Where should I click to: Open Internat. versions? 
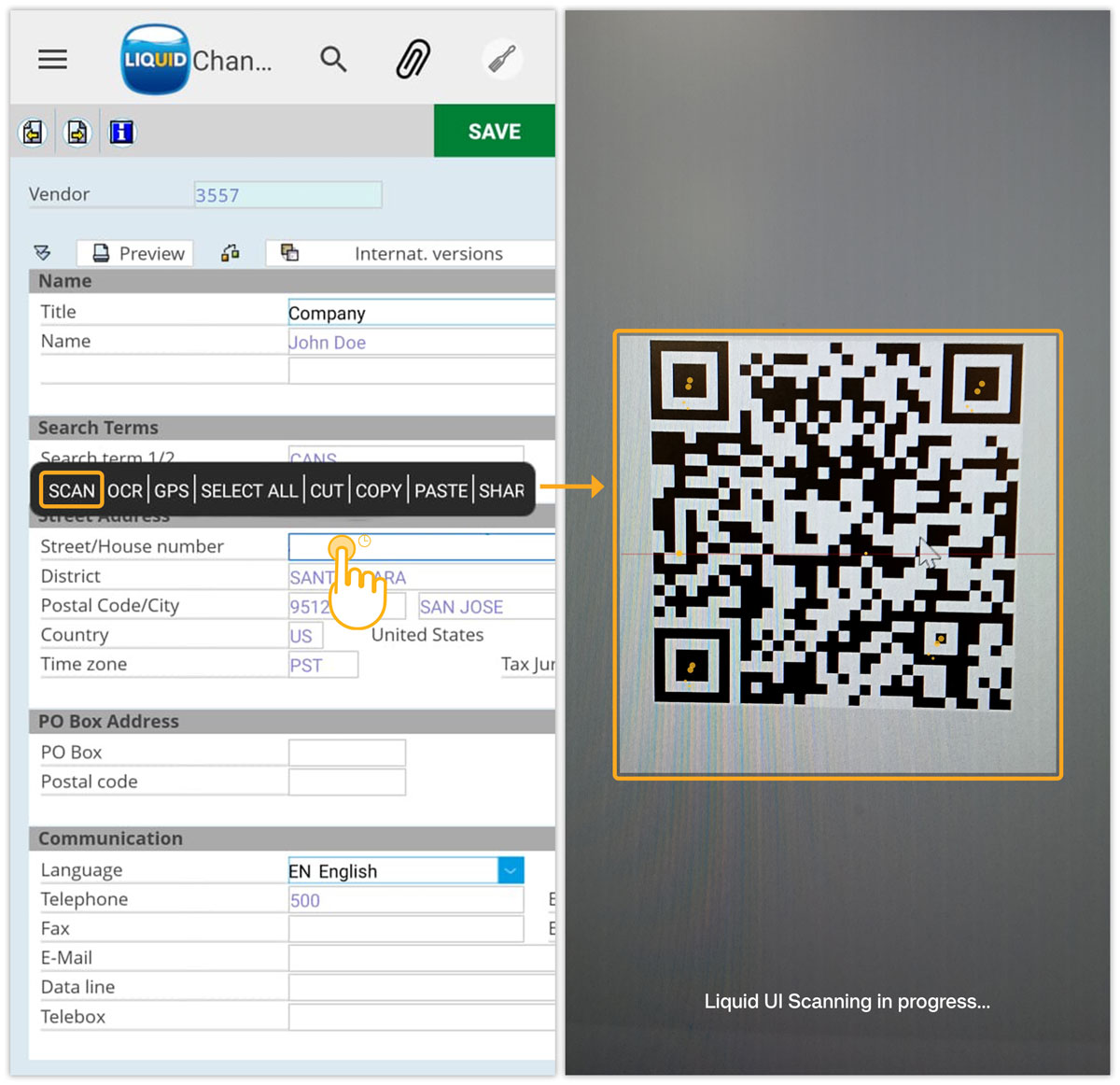coord(411,253)
